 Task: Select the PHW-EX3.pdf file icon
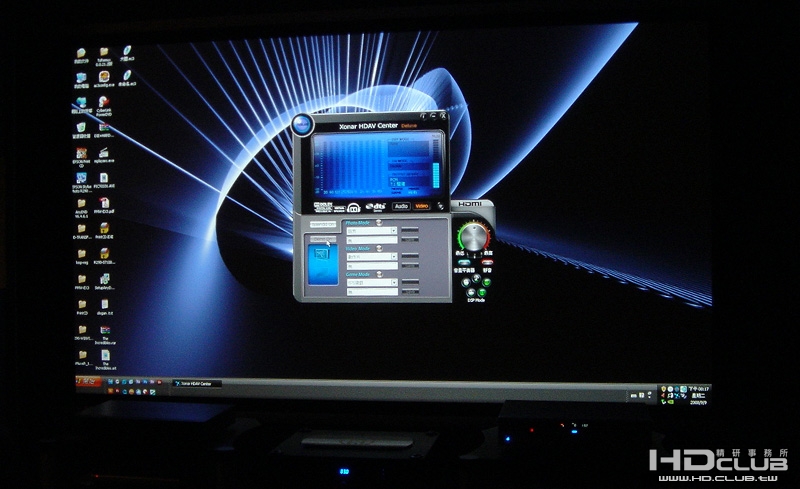pyautogui.click(x=104, y=205)
